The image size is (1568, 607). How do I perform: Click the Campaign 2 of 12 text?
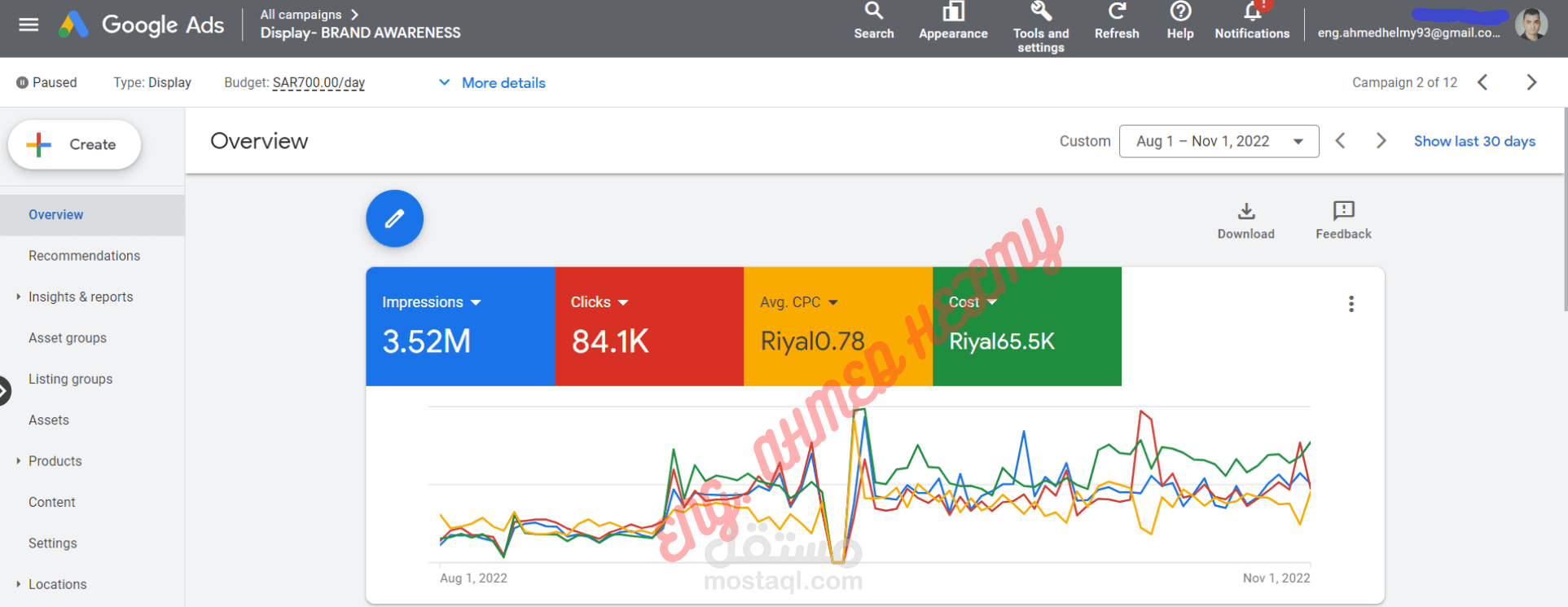(x=1404, y=82)
